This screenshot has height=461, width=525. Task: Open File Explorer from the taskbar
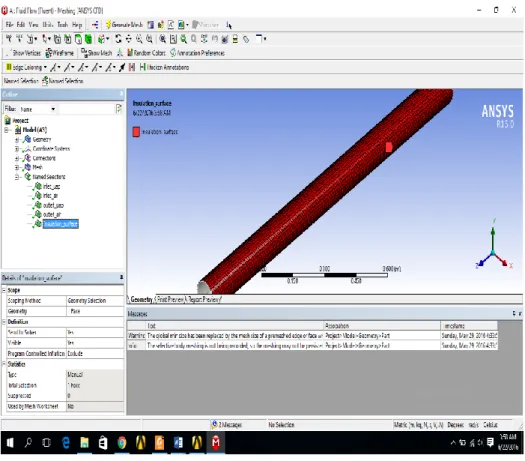tap(84, 443)
